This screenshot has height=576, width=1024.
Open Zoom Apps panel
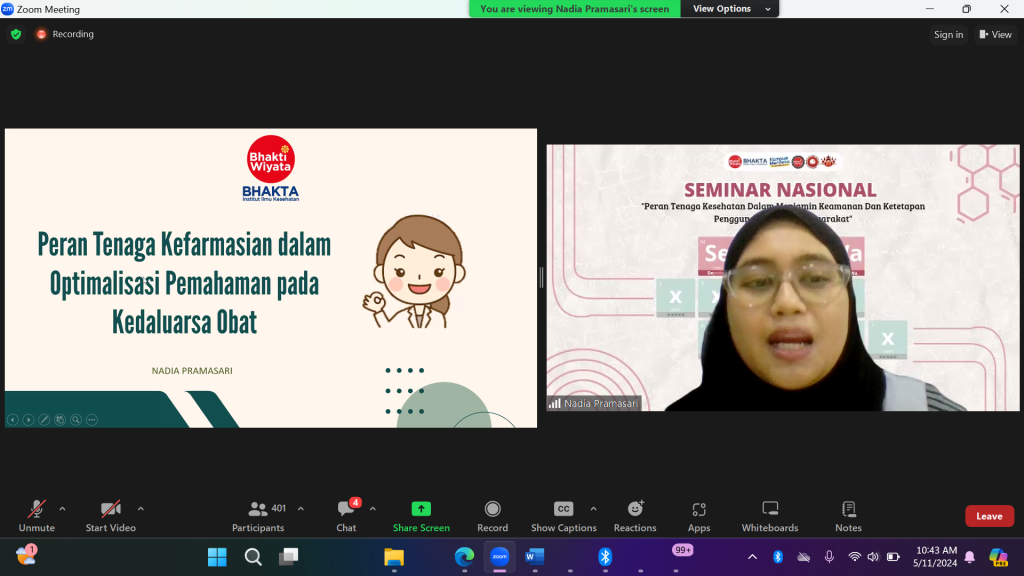699,515
